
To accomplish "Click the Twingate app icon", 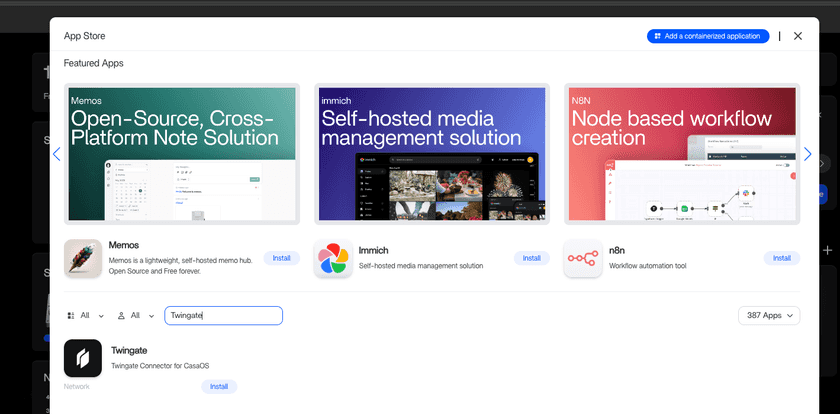I will (x=83, y=358).
